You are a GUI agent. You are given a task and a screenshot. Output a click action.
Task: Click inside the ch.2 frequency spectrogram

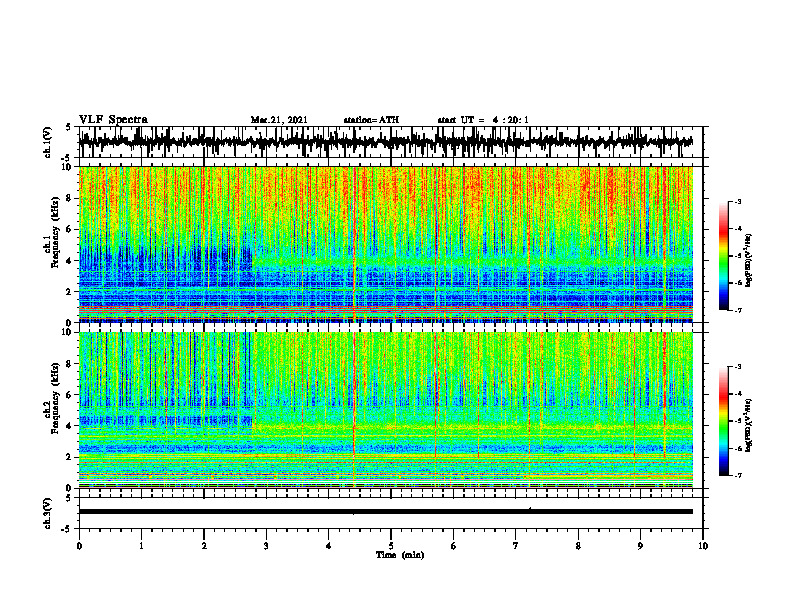(386, 410)
